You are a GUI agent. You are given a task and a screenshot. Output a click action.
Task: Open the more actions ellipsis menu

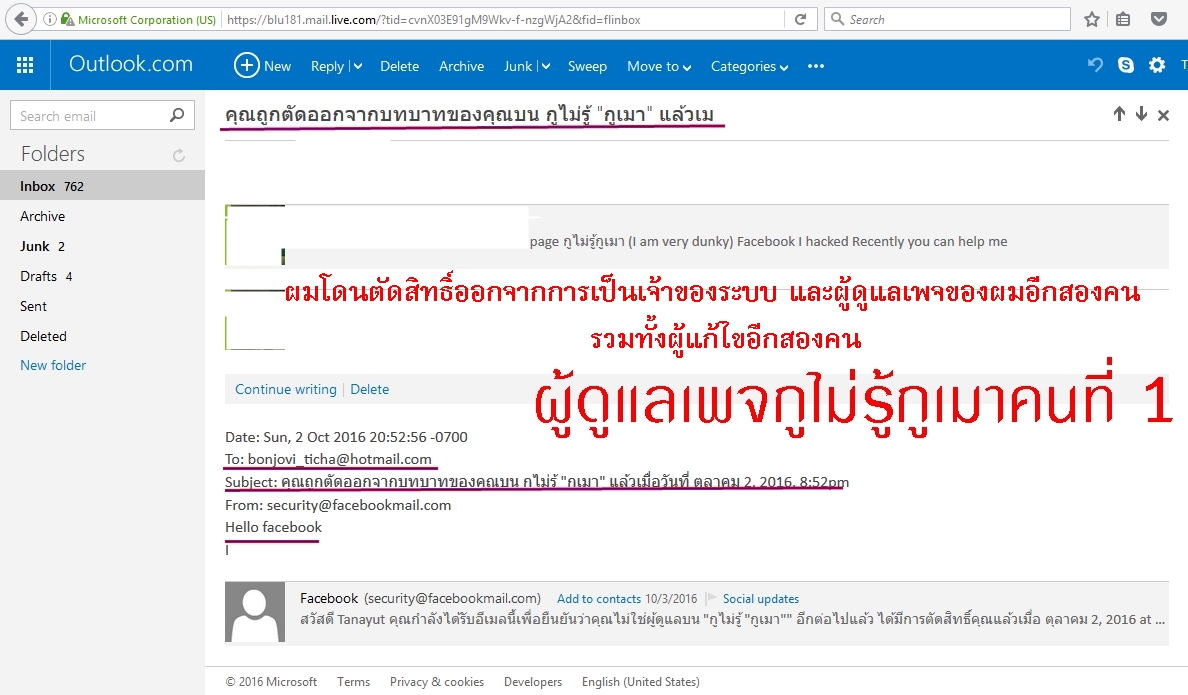(x=816, y=66)
